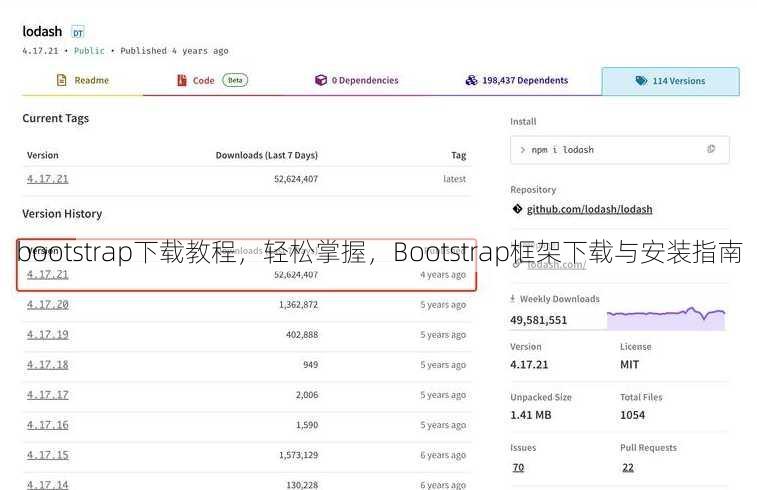Click the 1,590 downloads cell
This screenshot has height=490, width=757.
pos(307,425)
